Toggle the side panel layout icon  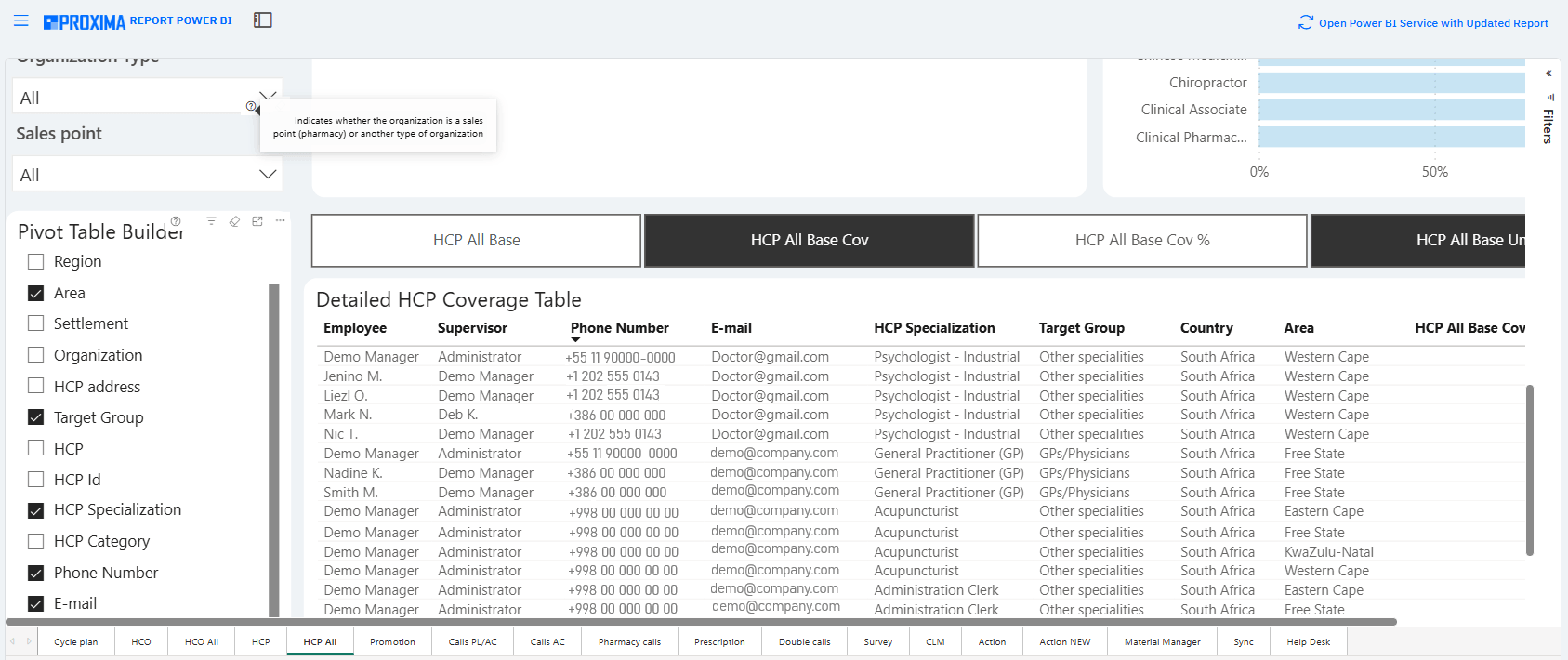[263, 20]
